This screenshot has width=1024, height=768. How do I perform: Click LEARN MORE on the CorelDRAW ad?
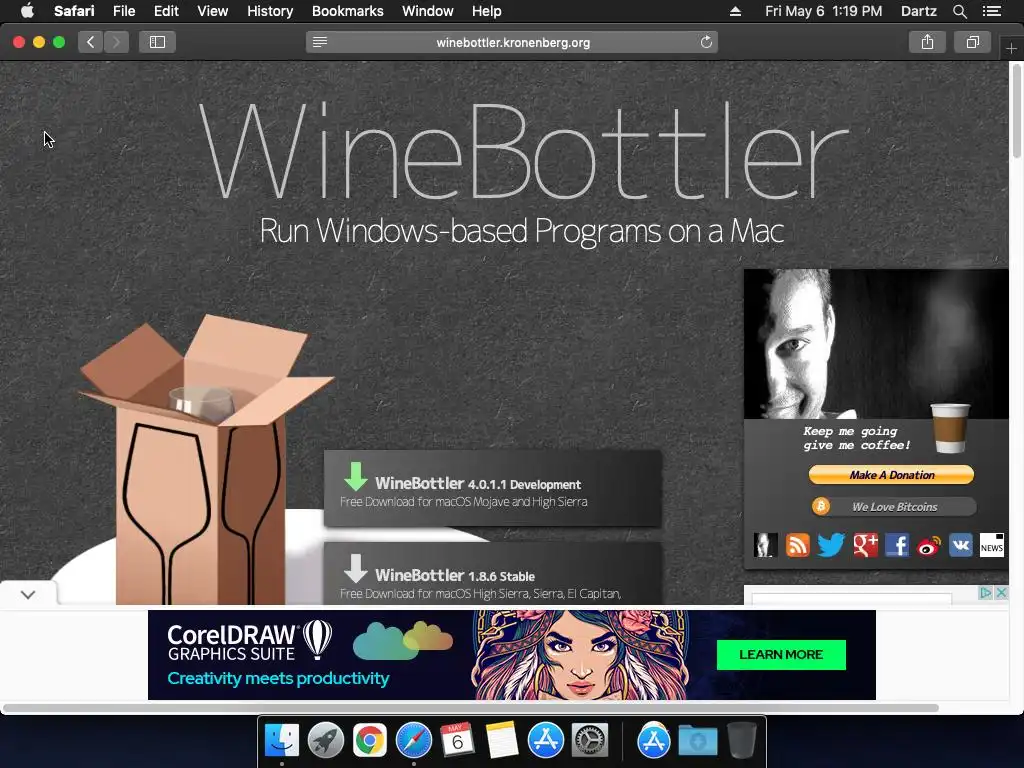[x=781, y=654]
